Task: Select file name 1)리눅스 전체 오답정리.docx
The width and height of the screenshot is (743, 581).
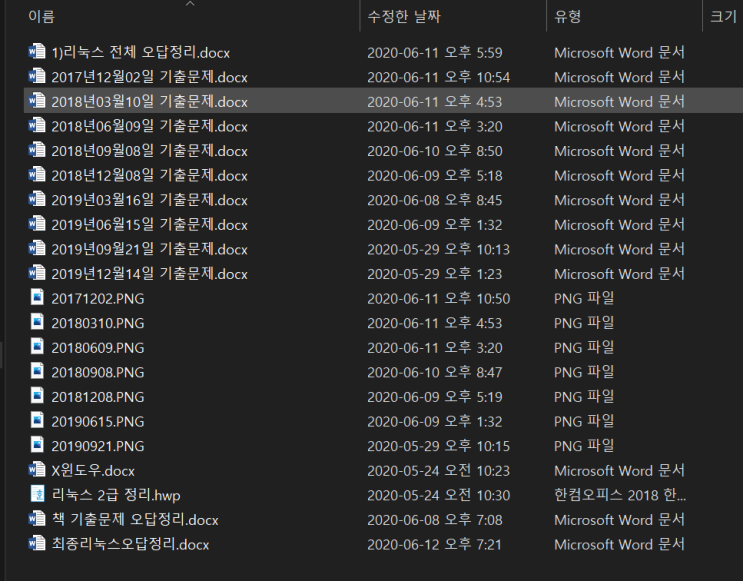Action: click(x=141, y=52)
